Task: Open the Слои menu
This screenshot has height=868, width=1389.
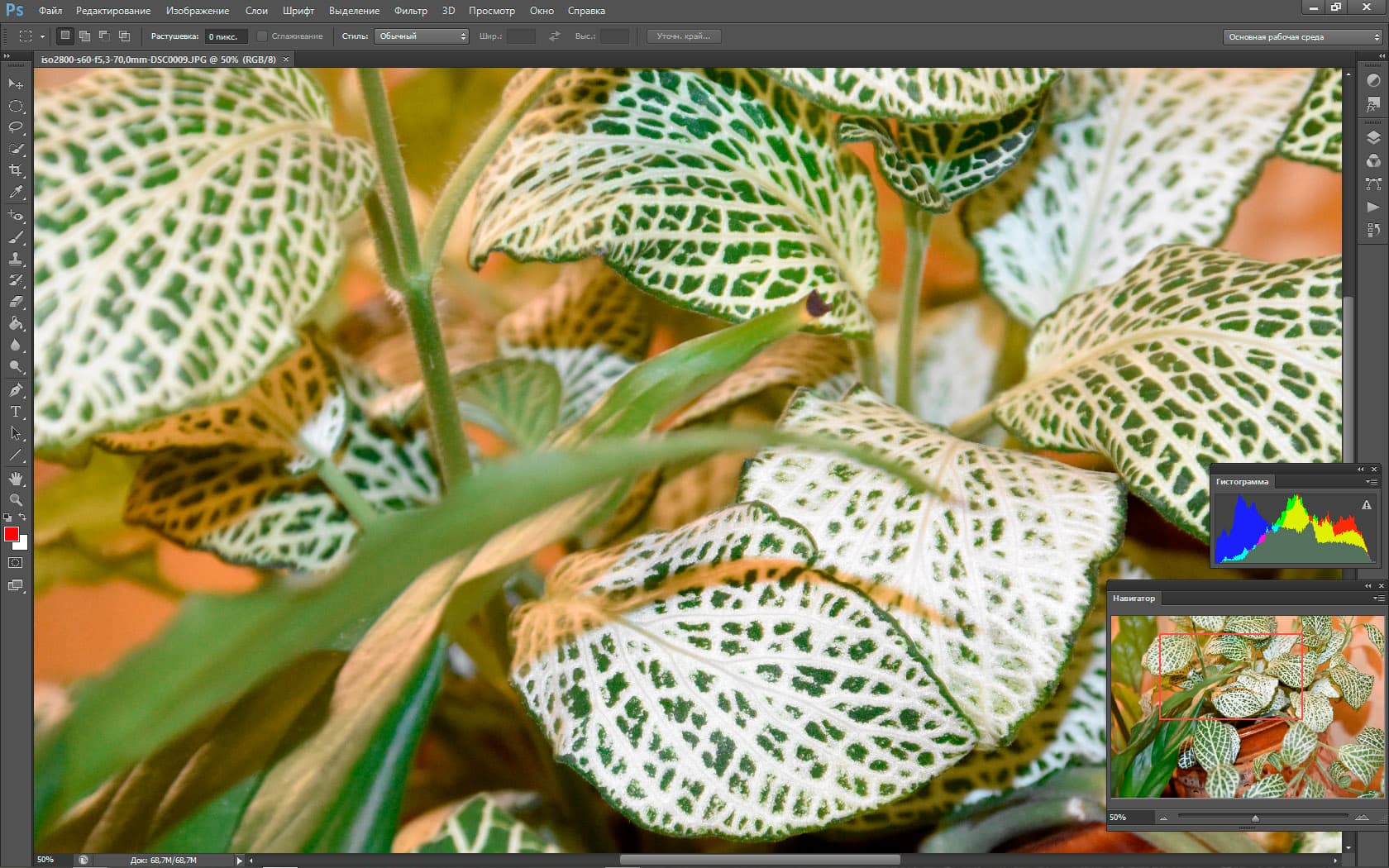Action: click(256, 11)
